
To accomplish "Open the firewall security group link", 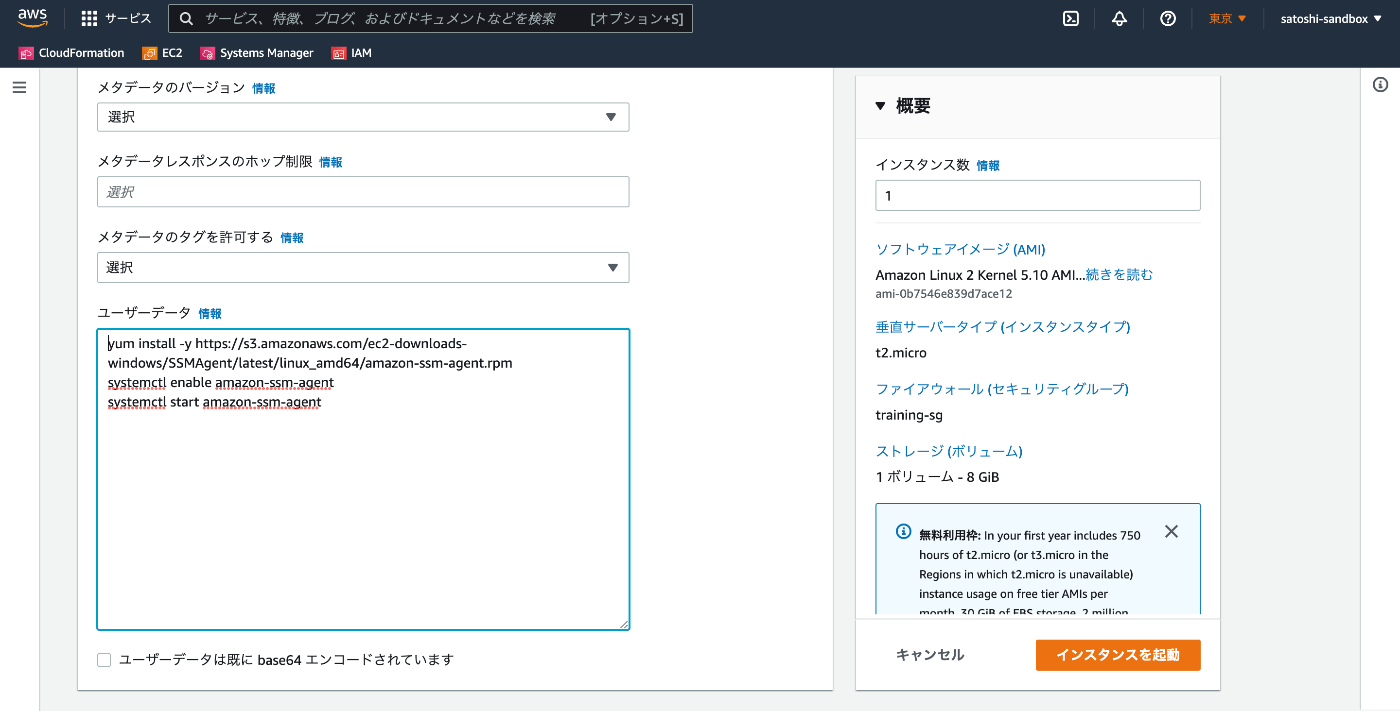I will [x=1002, y=389].
